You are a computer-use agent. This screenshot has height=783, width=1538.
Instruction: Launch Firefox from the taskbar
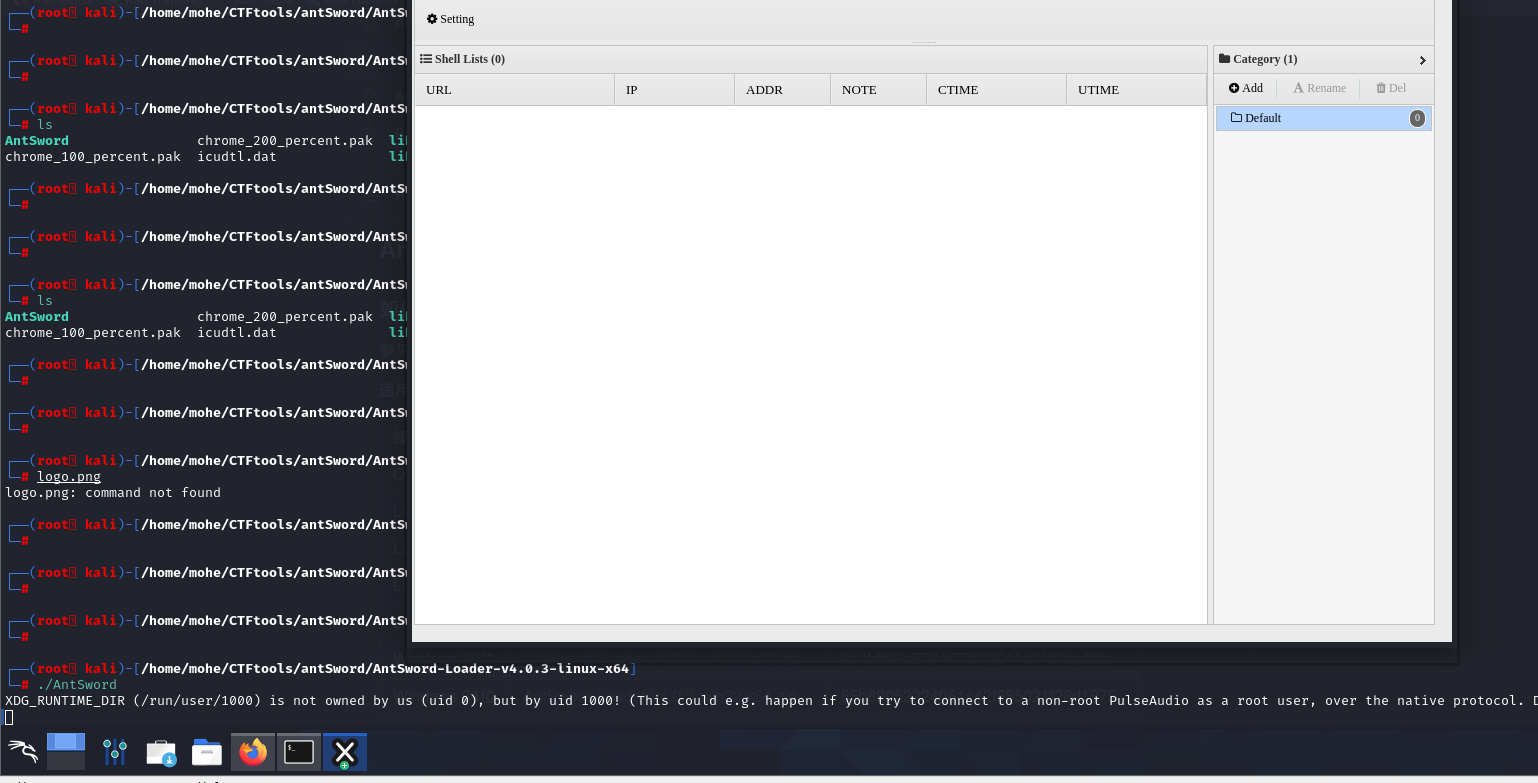point(251,751)
